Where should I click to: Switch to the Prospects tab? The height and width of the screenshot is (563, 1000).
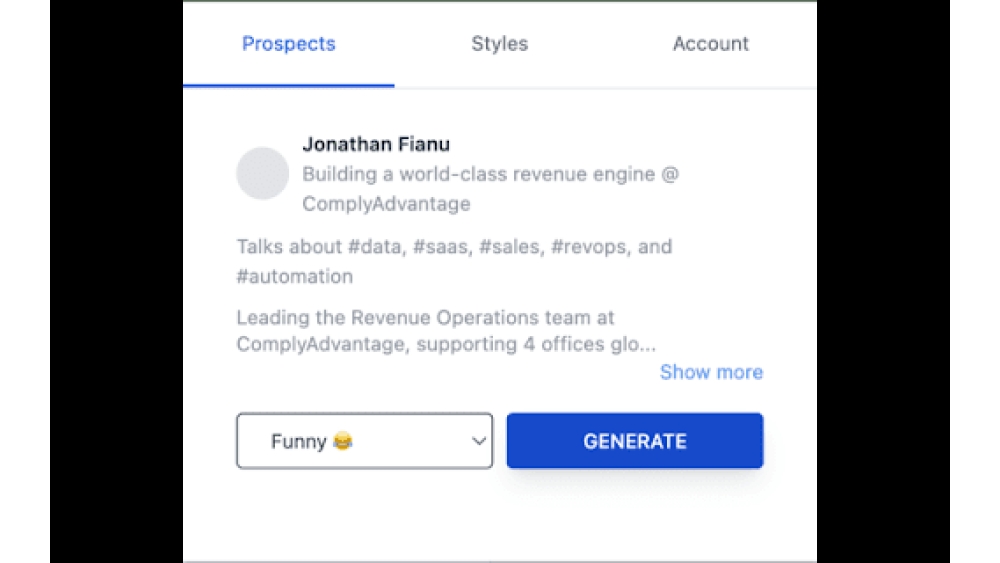coord(289,44)
